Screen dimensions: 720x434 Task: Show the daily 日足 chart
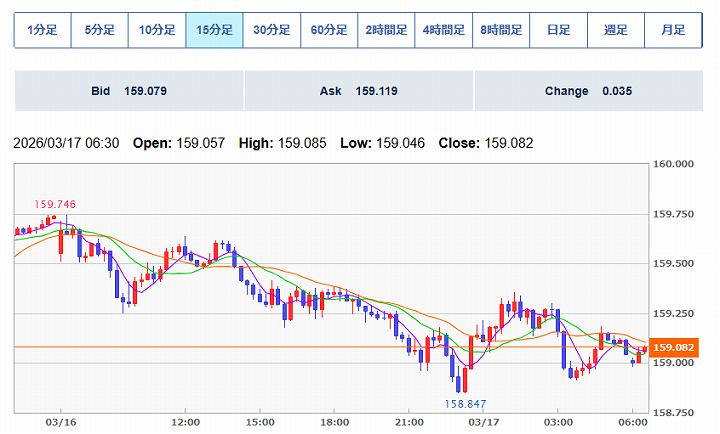pos(558,30)
